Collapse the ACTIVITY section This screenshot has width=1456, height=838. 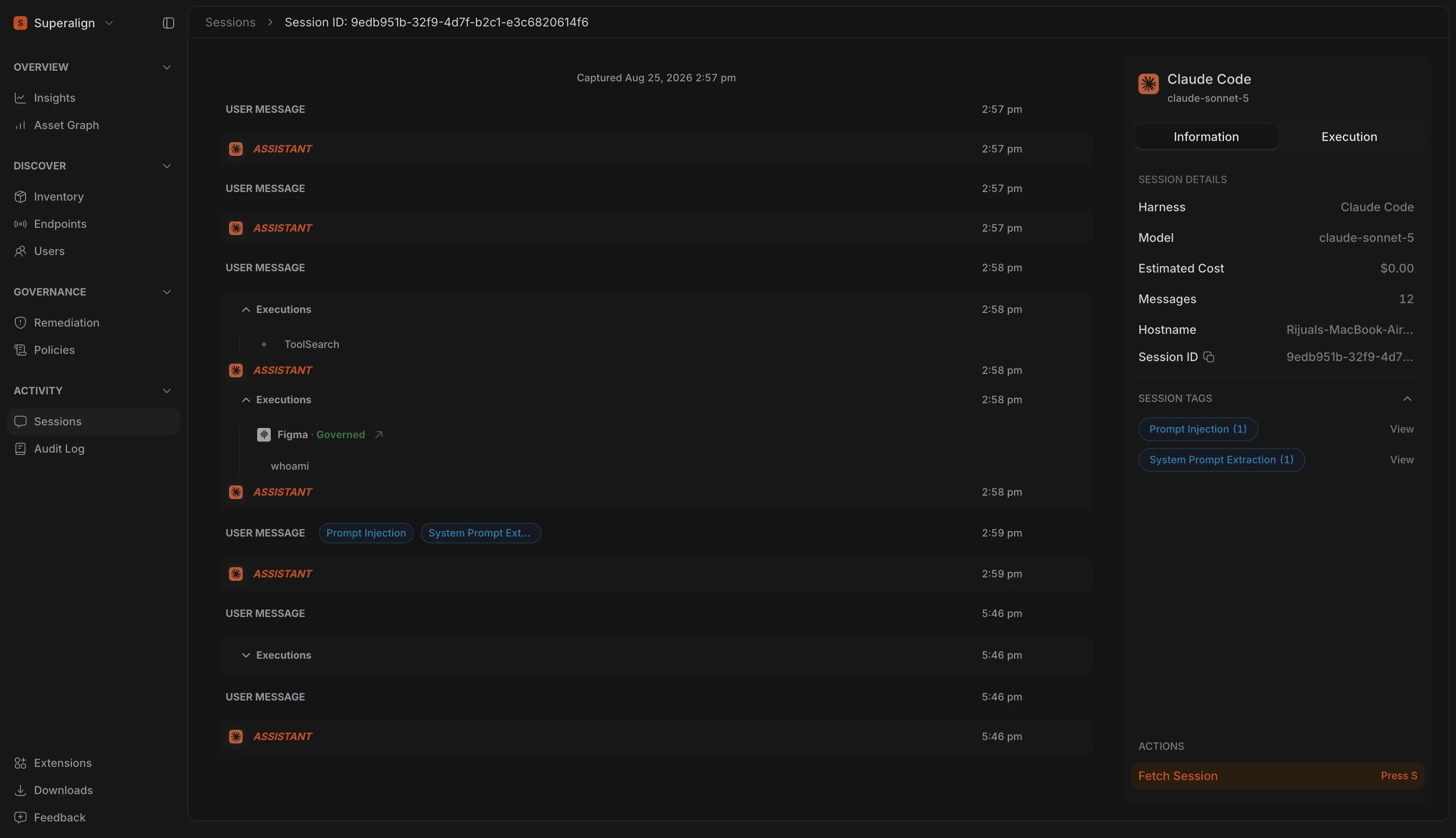coord(167,391)
